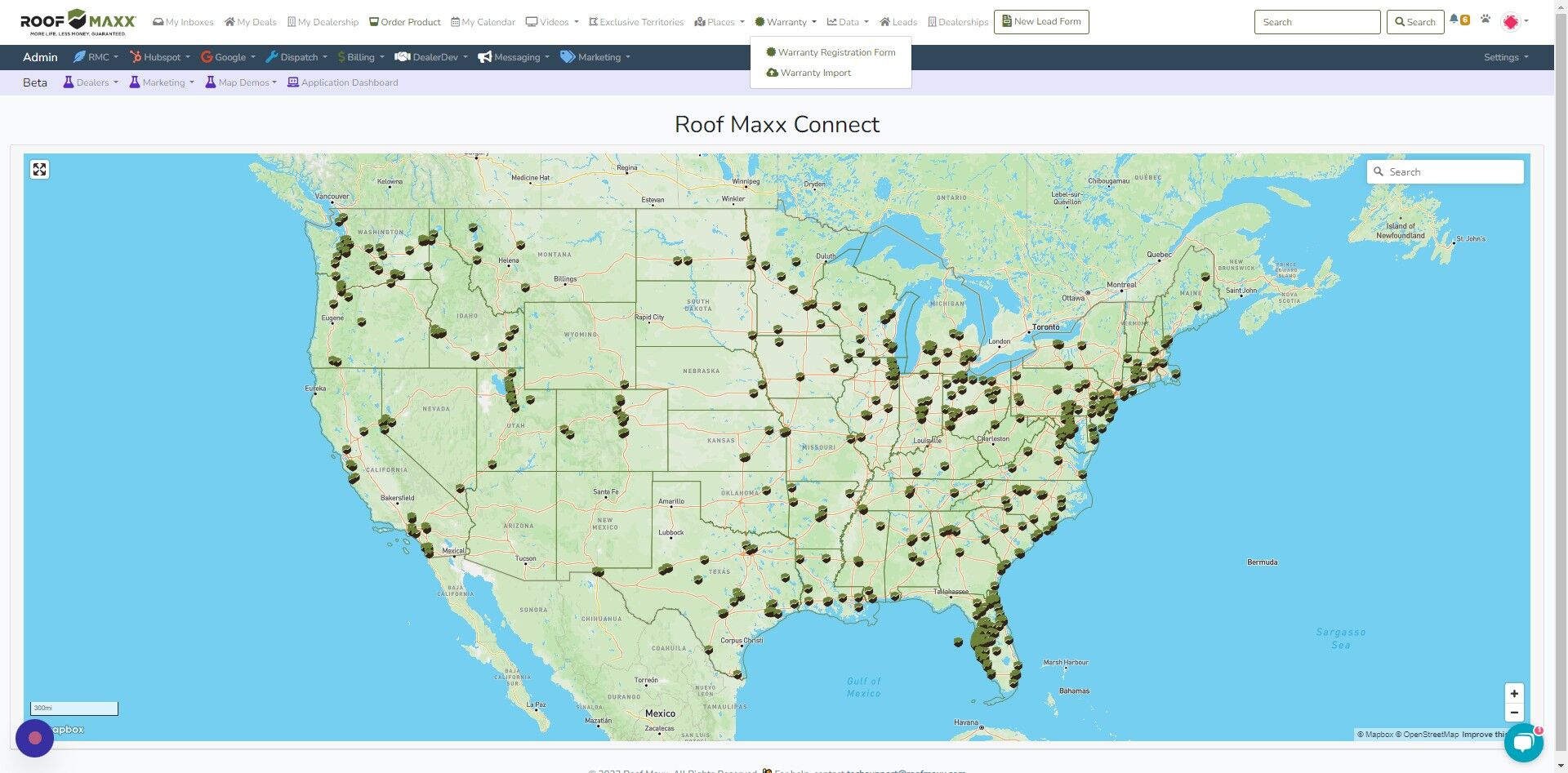Expand the Google admin menu
Viewport: 1568px width, 773px height.
click(x=228, y=57)
